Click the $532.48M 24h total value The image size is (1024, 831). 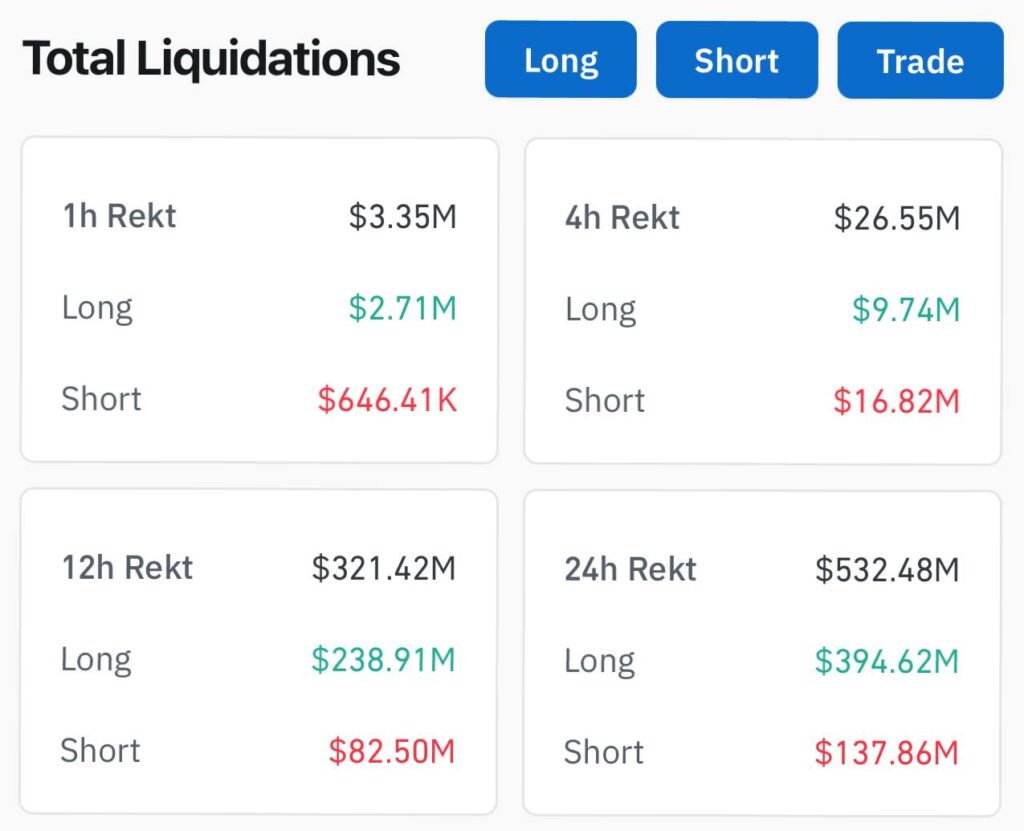(899, 569)
